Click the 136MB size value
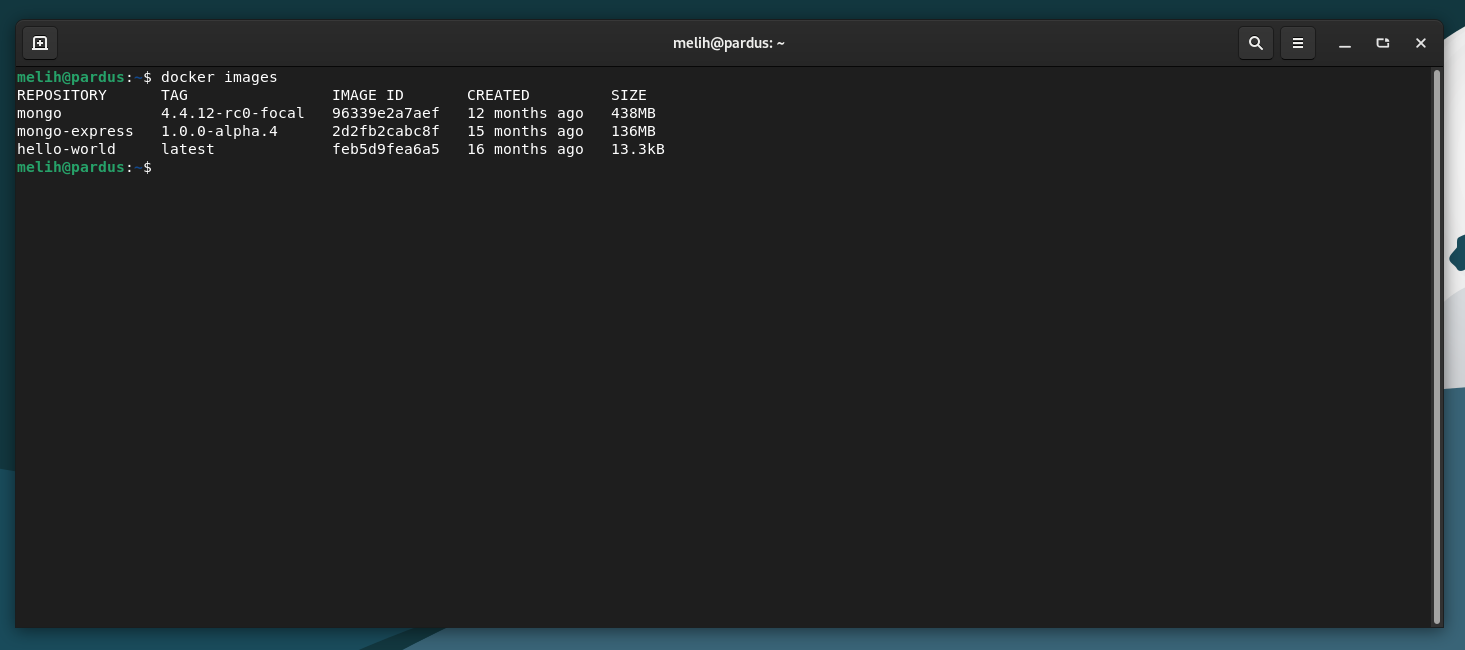Screen dimensions: 1465x650 [x=633, y=131]
